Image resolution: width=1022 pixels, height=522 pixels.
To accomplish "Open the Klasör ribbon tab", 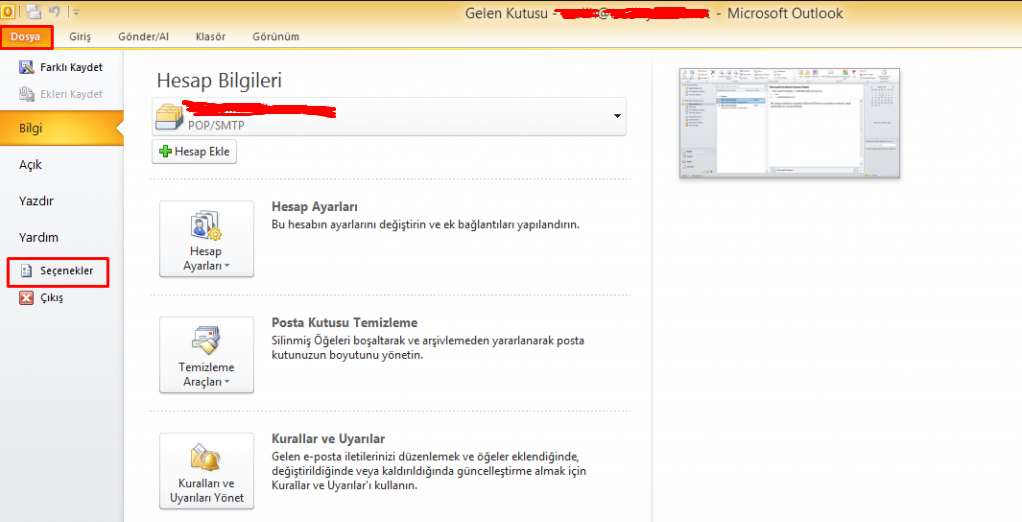I will (x=211, y=36).
